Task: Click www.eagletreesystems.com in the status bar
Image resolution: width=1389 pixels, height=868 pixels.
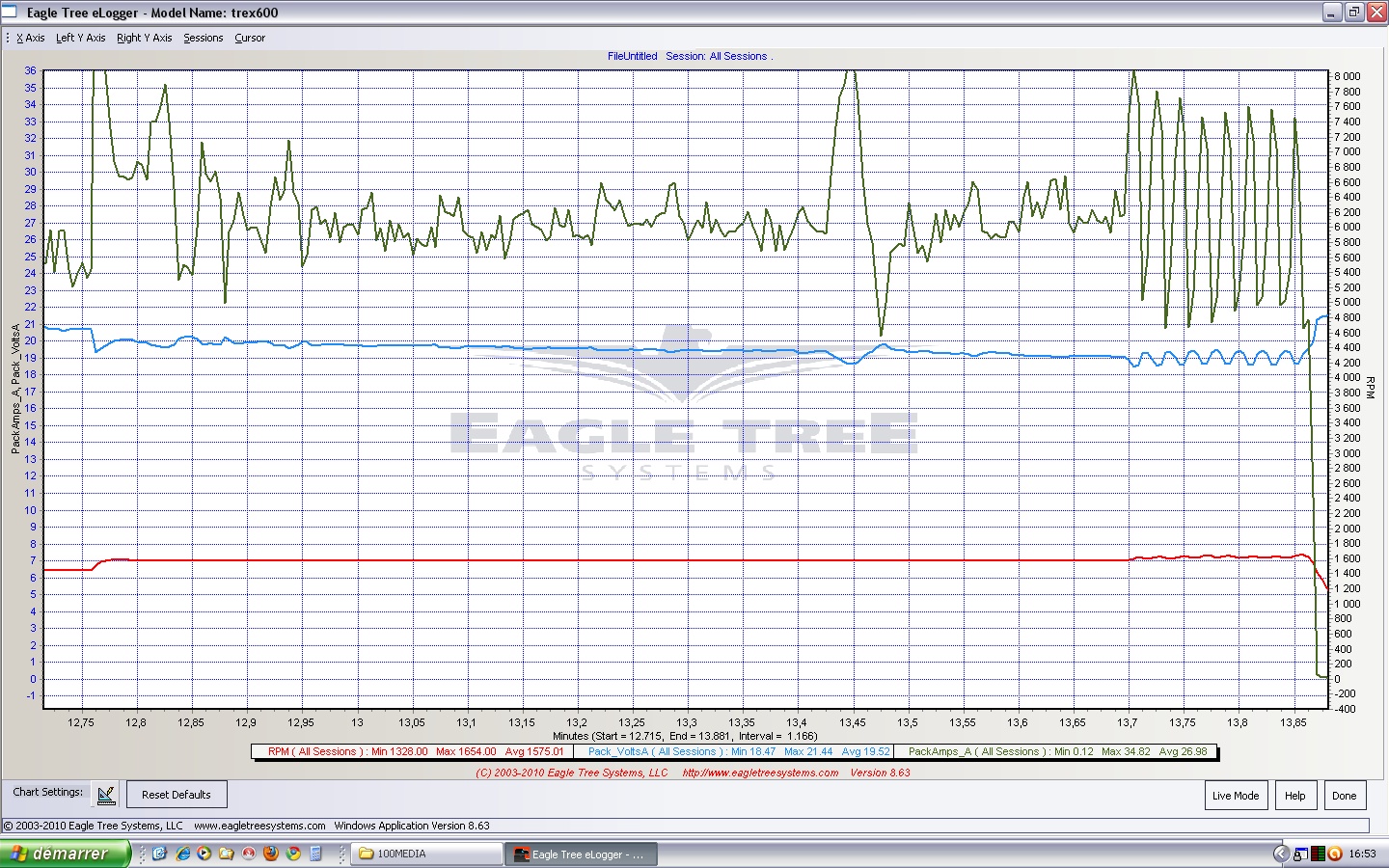Action: pyautogui.click(x=259, y=826)
